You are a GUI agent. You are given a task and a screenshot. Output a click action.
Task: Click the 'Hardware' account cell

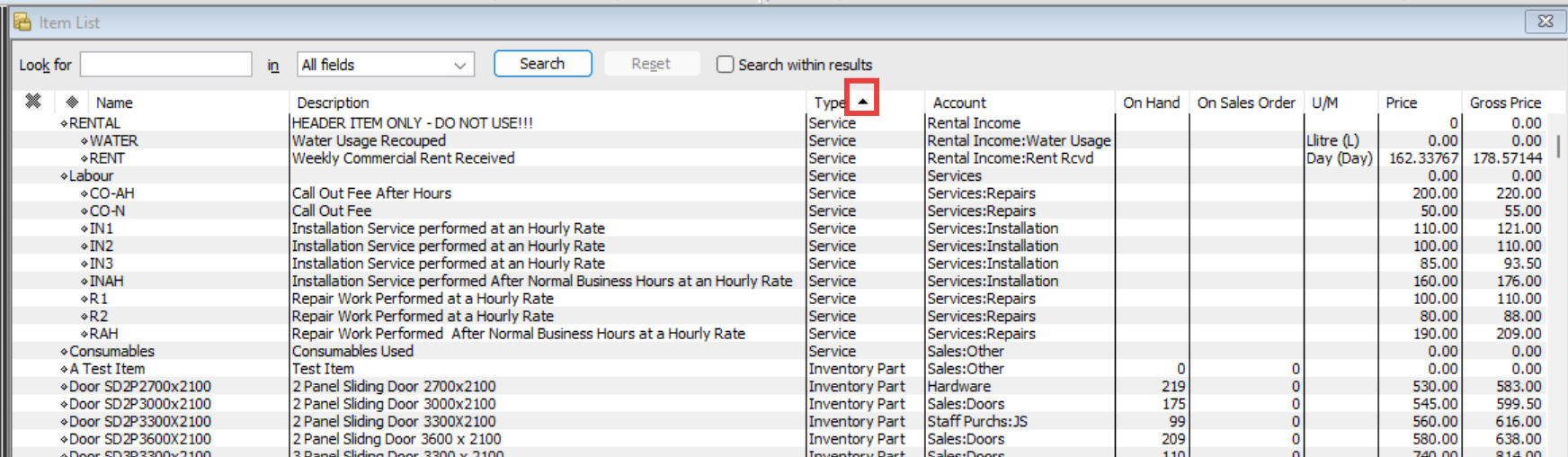[x=958, y=387]
